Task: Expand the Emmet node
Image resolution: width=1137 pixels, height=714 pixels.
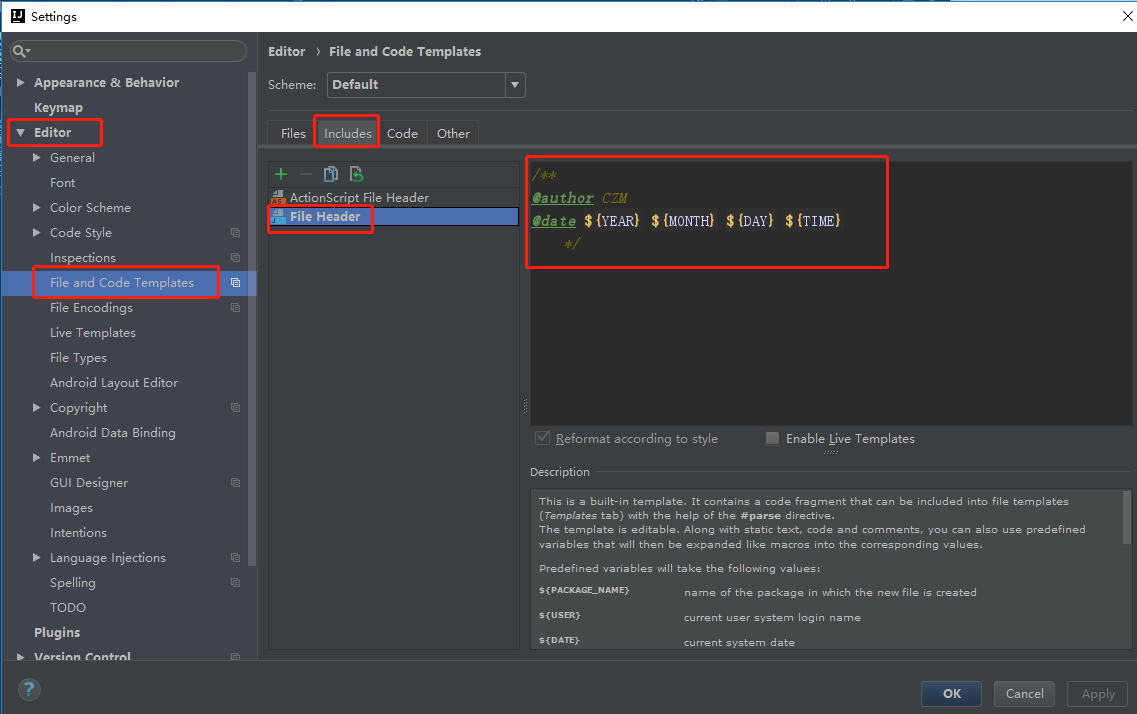Action: (x=36, y=457)
